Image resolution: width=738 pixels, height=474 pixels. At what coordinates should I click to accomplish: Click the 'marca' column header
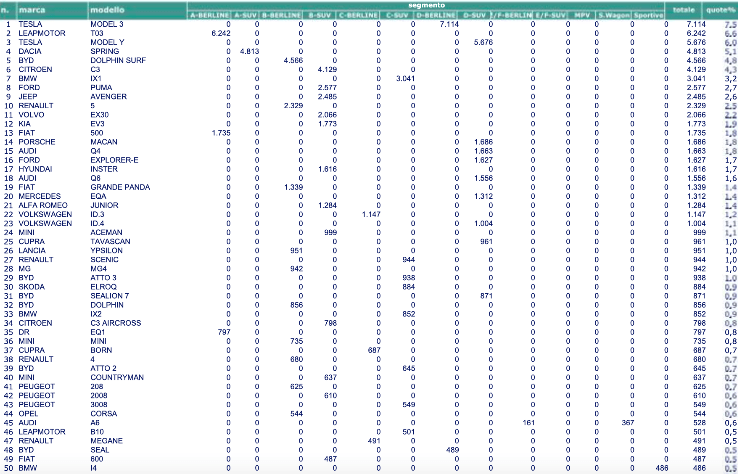click(32, 10)
